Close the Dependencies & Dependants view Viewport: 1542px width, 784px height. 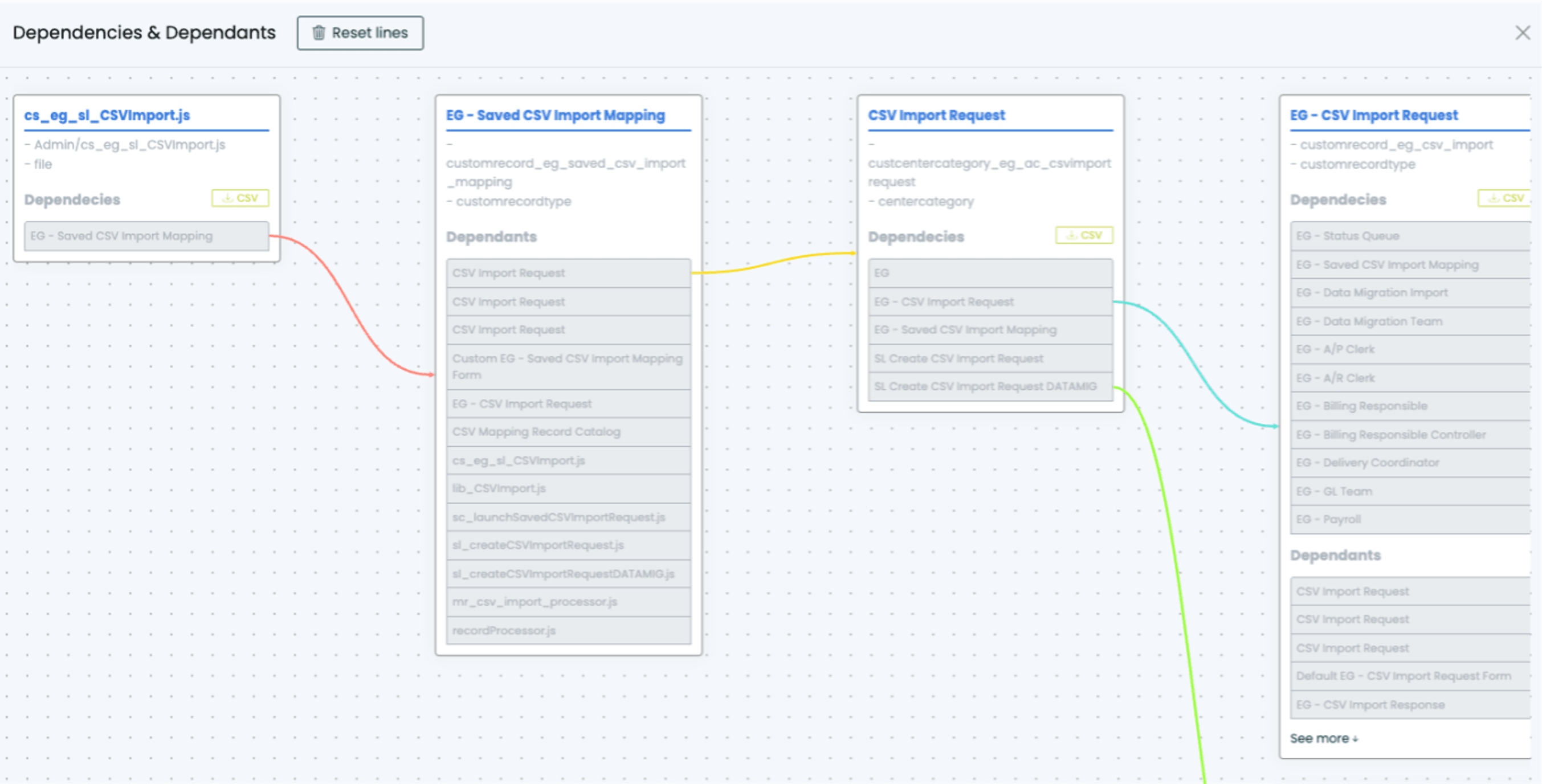coord(1523,33)
